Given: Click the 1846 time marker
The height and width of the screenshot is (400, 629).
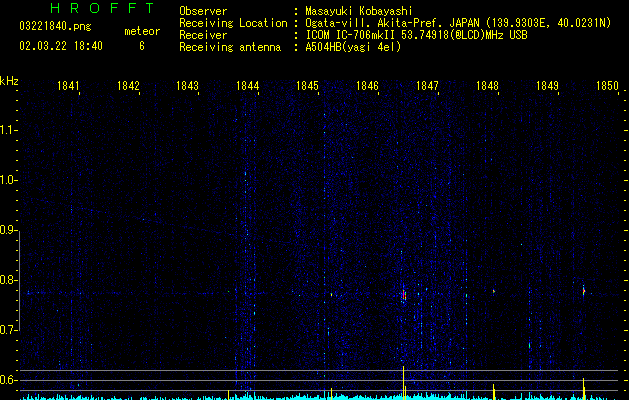Looking at the screenshot, I should (367, 86).
